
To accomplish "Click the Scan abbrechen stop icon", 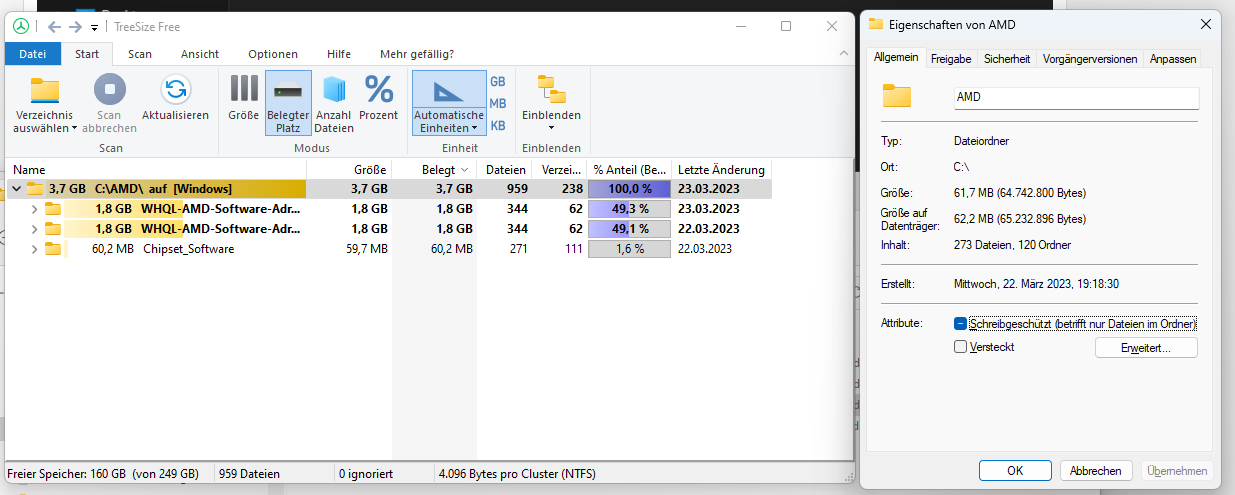I will point(110,89).
